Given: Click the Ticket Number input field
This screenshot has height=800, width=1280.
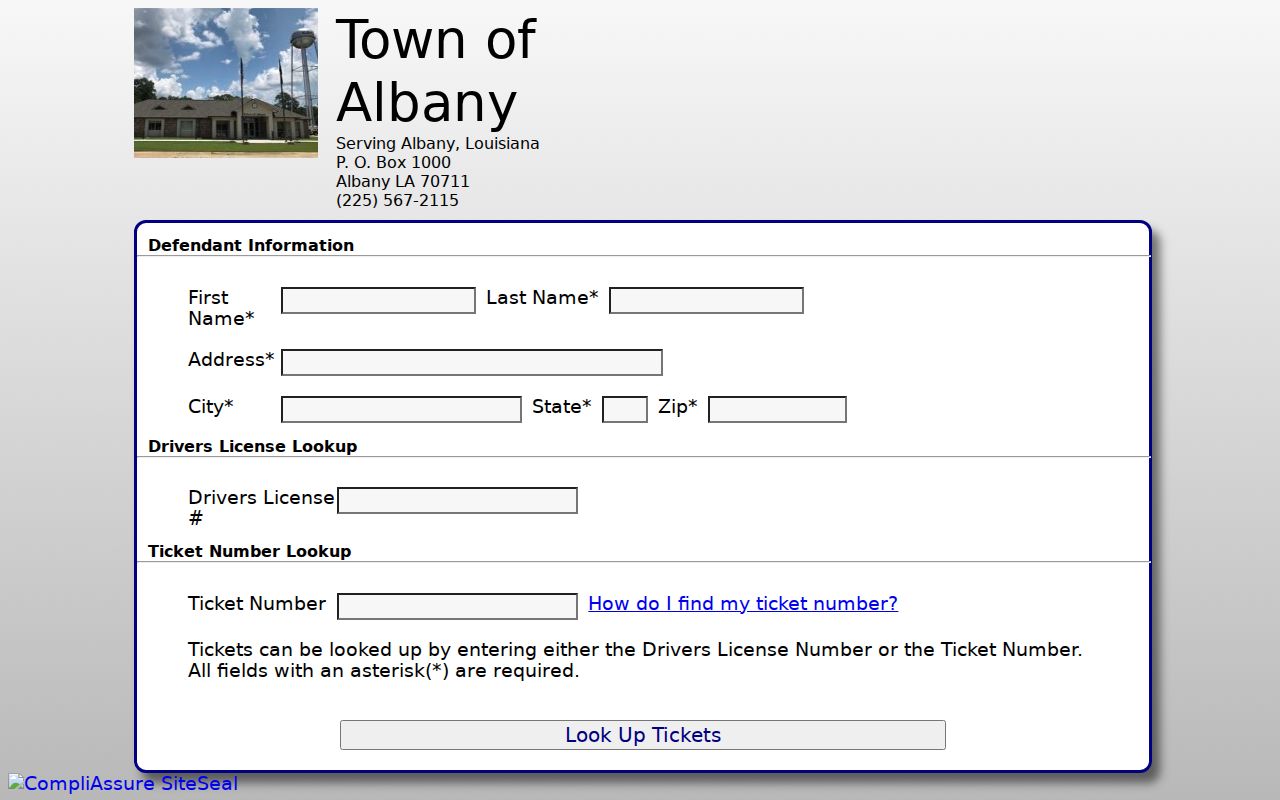Looking at the screenshot, I should tap(457, 606).
